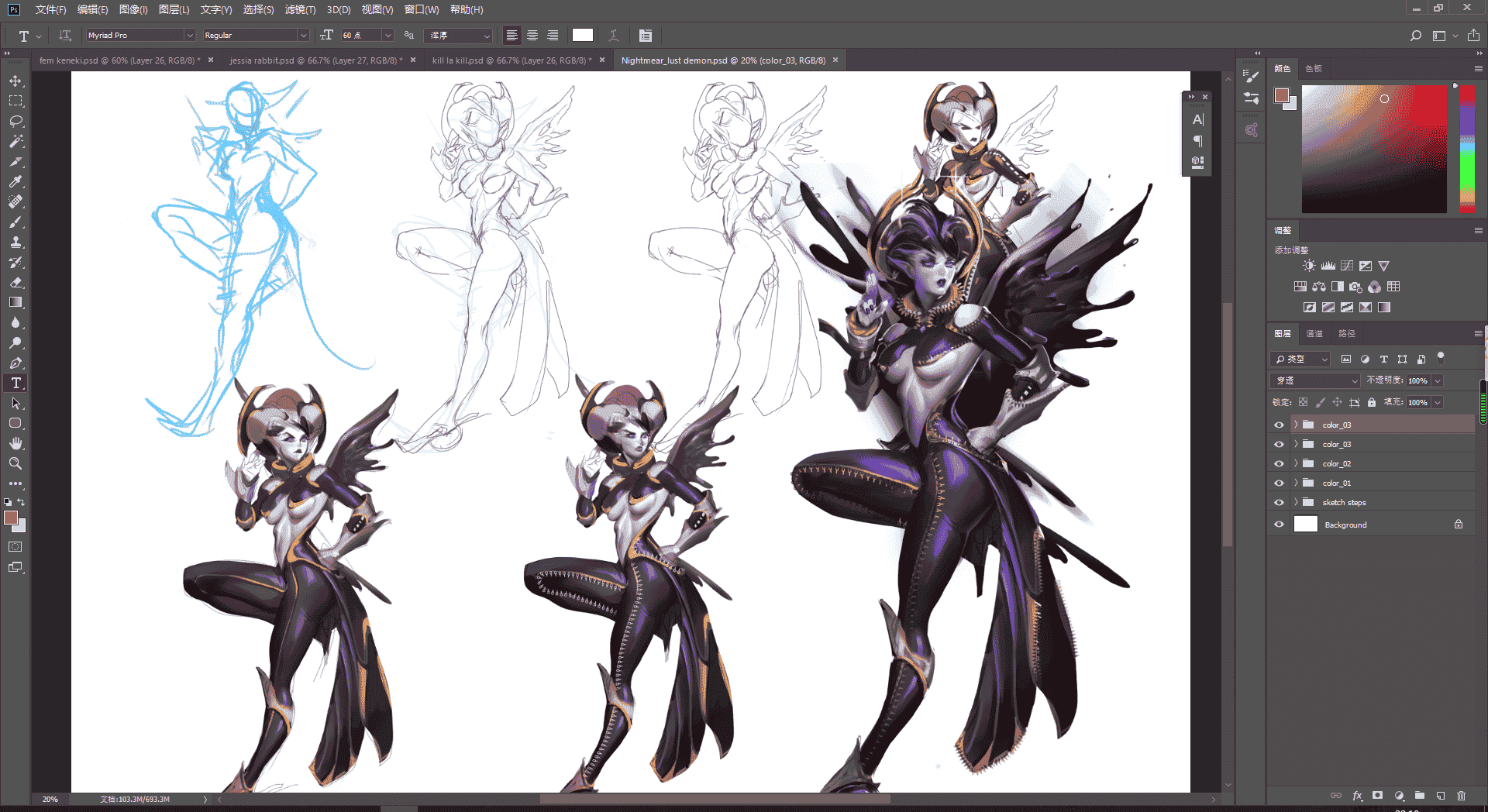The width and height of the screenshot is (1488, 812).
Task: Select the Rectangular Marquee tool
Action: click(15, 101)
